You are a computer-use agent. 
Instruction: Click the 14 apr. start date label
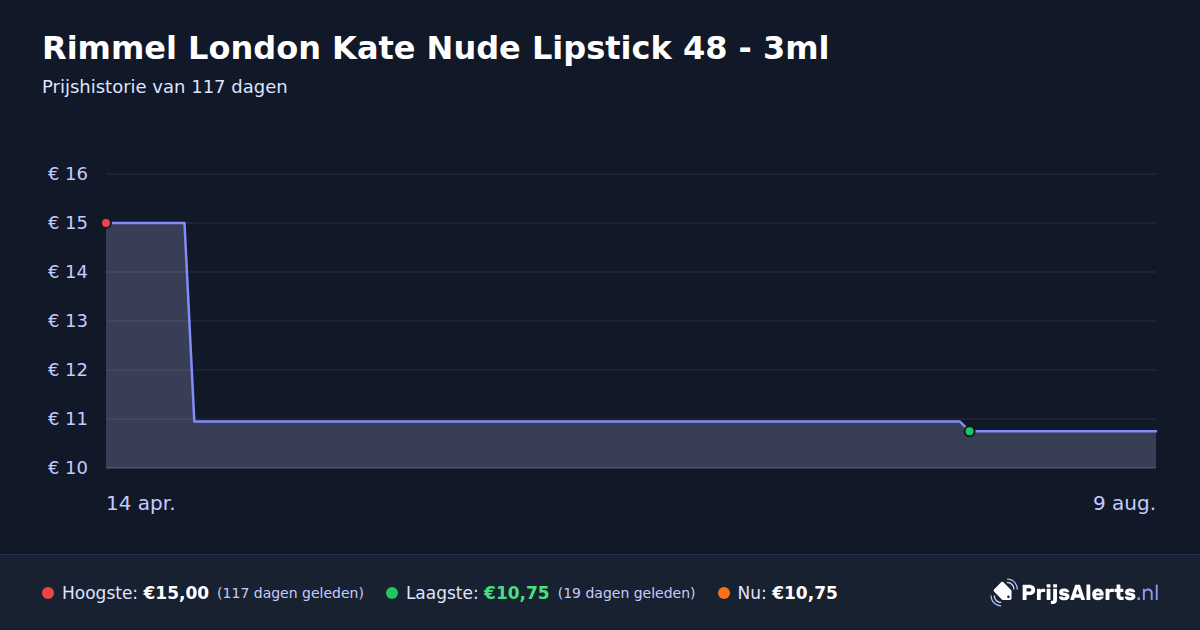pos(141,504)
